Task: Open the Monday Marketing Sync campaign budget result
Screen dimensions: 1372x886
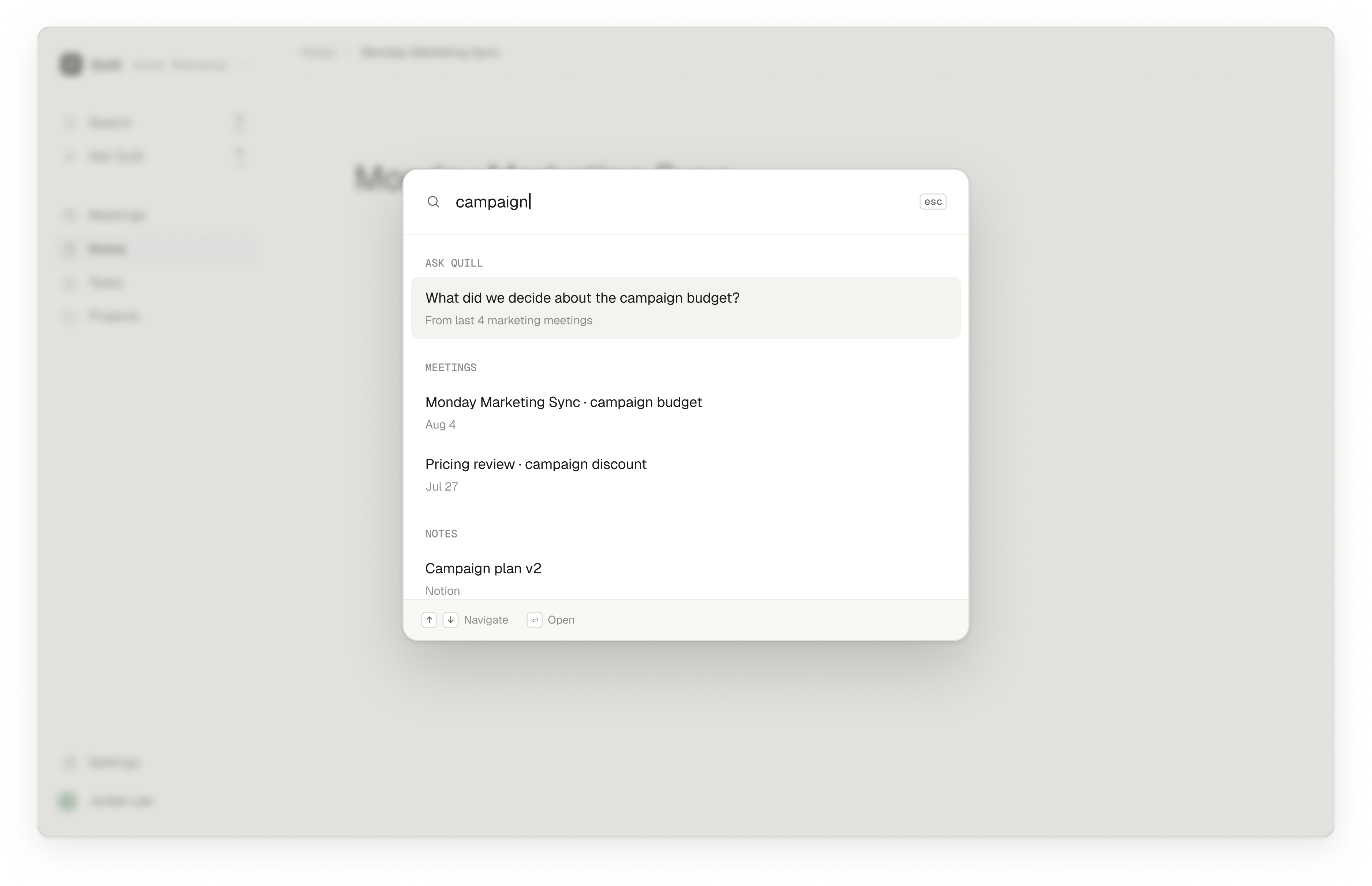Action: [686, 412]
